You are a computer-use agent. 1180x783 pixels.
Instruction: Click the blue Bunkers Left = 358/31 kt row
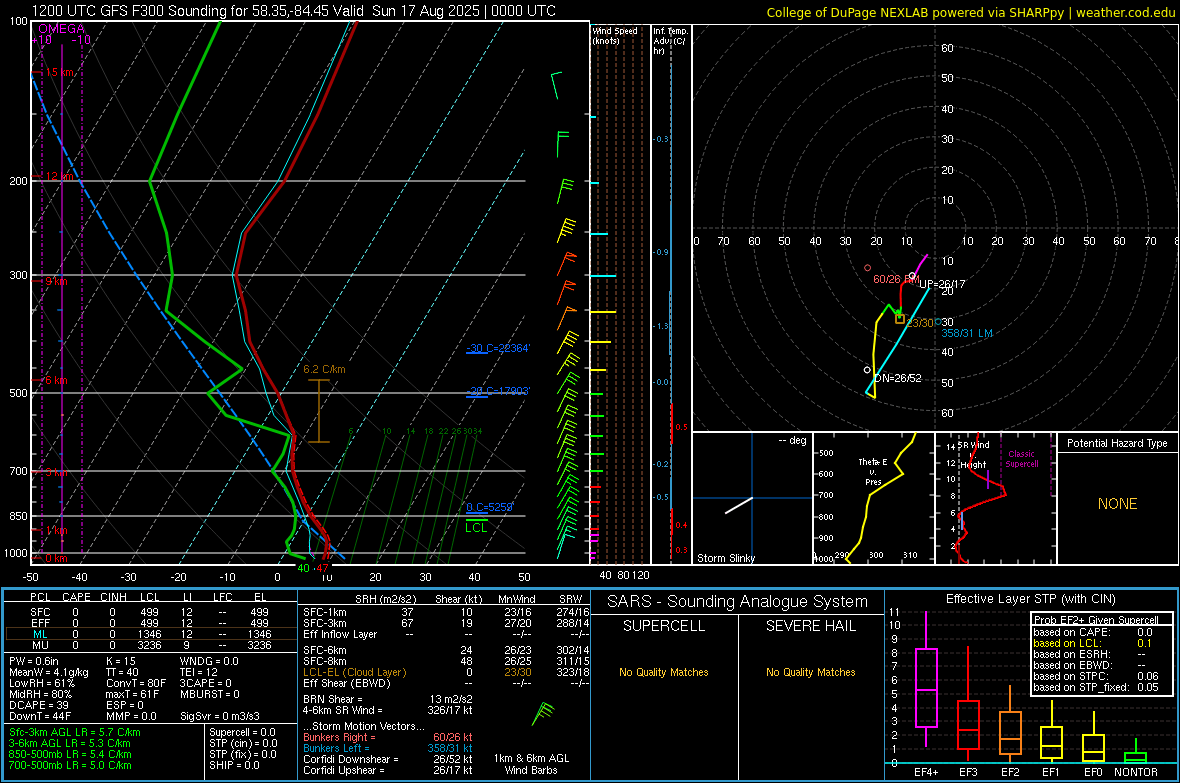pyautogui.click(x=388, y=748)
